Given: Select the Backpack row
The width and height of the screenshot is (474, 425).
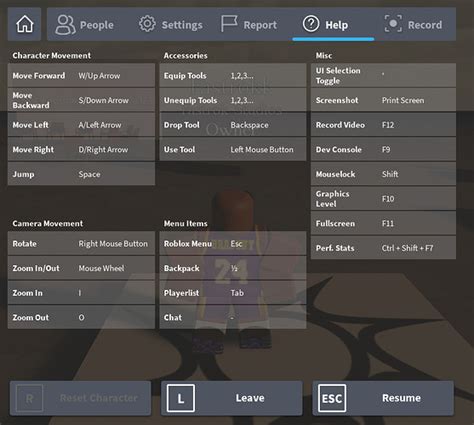Looking at the screenshot, I should point(233,268).
